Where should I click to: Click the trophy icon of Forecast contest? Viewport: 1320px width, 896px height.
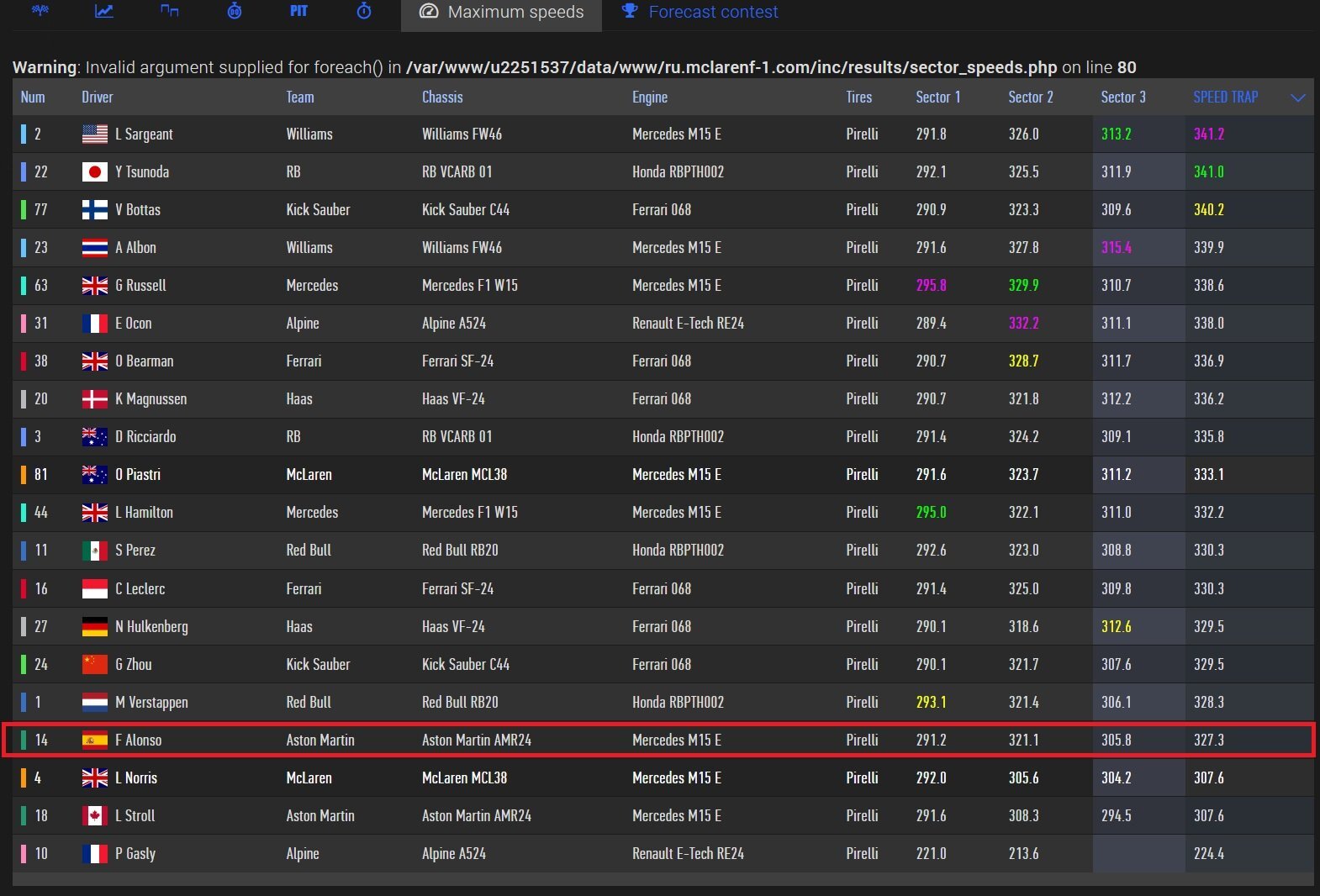coord(629,11)
